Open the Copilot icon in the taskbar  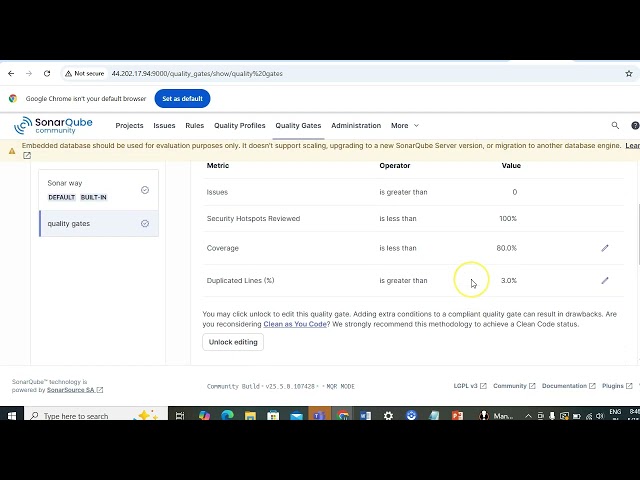pyautogui.click(x=204, y=416)
